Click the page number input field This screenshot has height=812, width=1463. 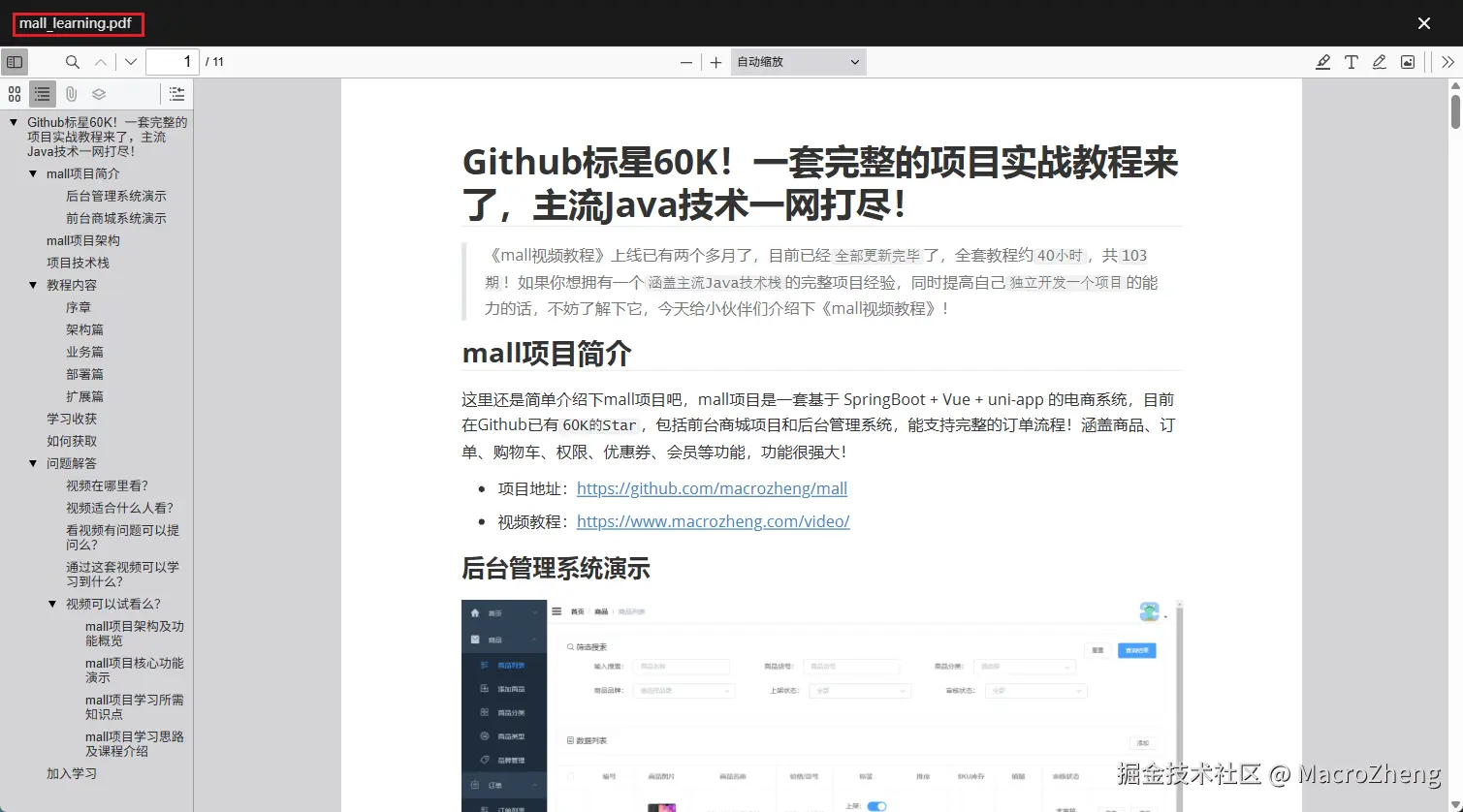tap(173, 62)
